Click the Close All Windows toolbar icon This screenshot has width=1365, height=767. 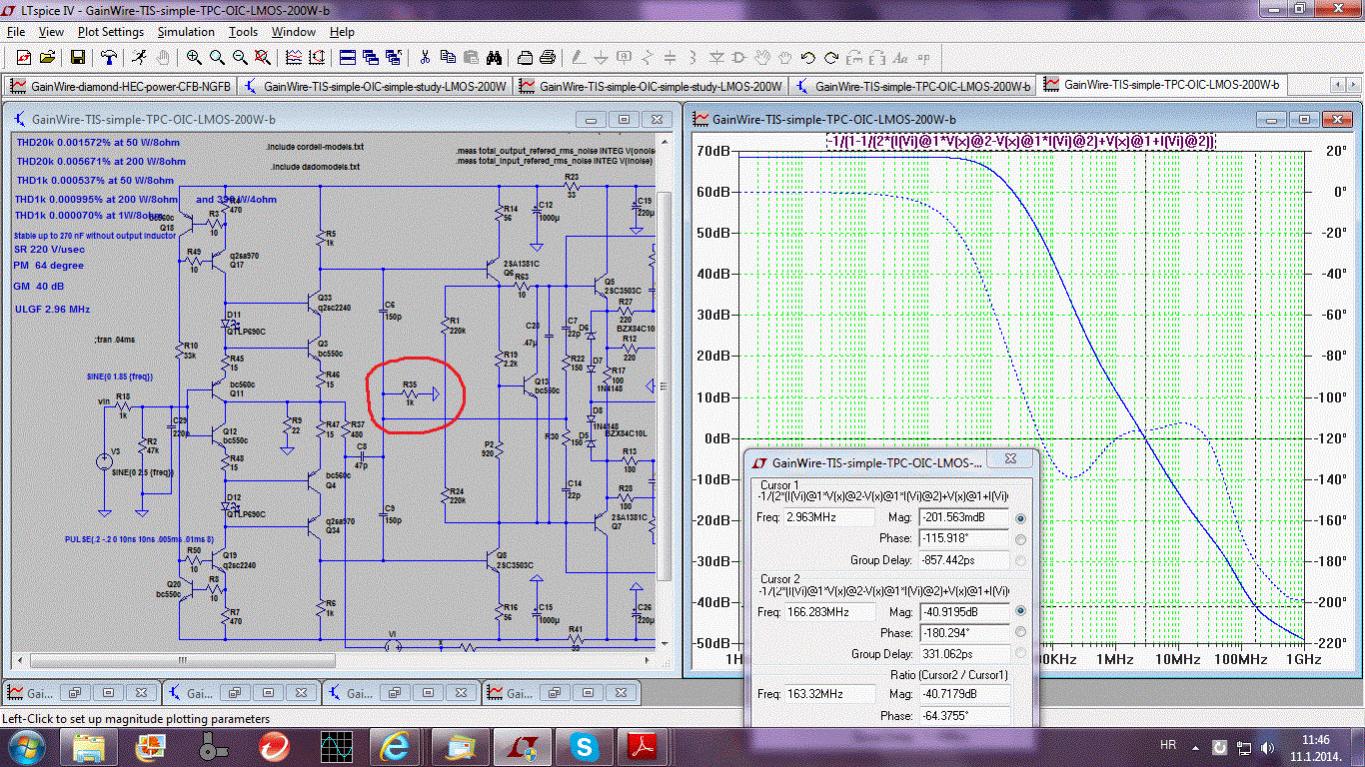point(393,57)
